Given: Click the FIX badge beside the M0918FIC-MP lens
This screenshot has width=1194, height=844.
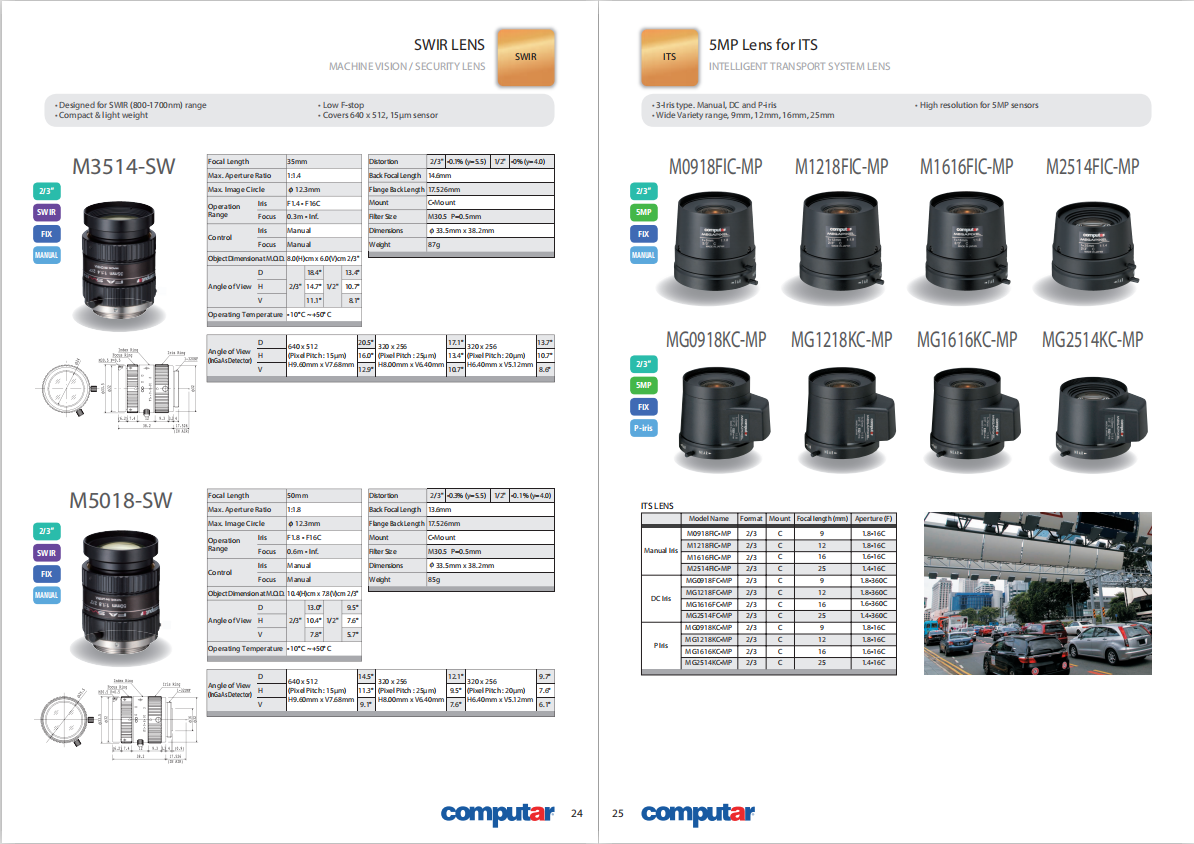Looking at the screenshot, I should 643,234.
